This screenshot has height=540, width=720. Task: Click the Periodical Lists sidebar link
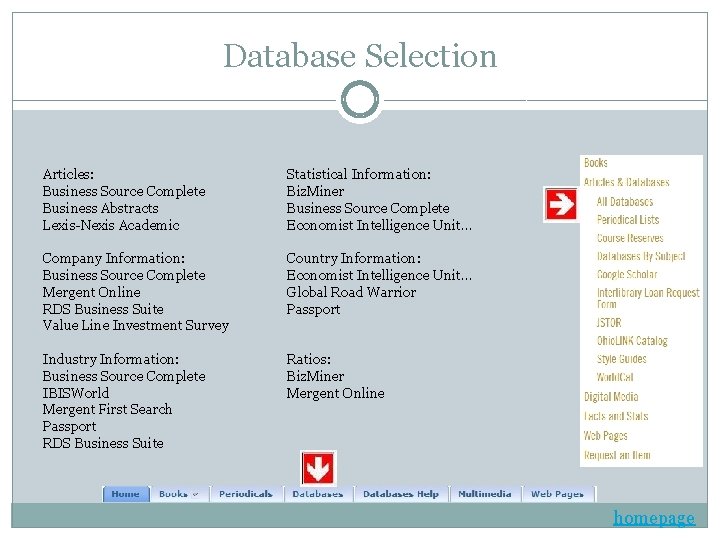pos(628,220)
